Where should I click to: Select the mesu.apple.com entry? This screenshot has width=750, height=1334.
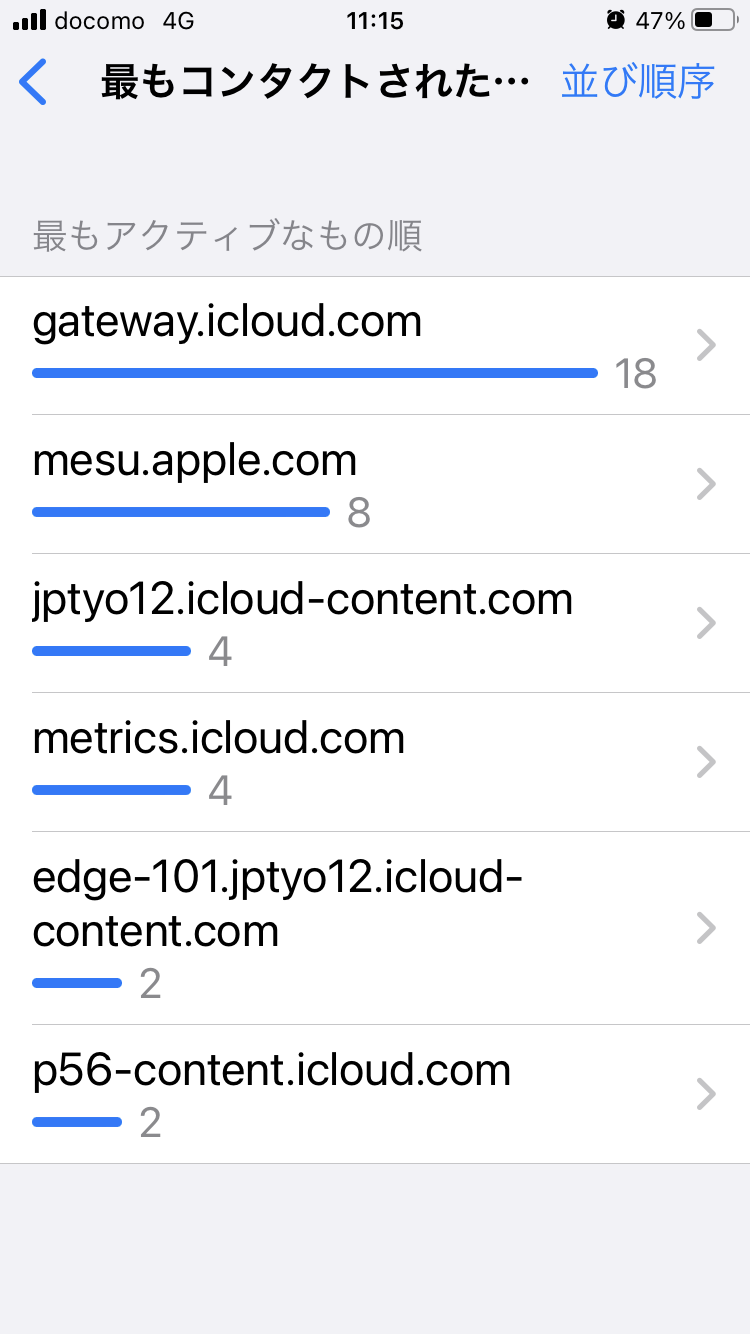195,461
